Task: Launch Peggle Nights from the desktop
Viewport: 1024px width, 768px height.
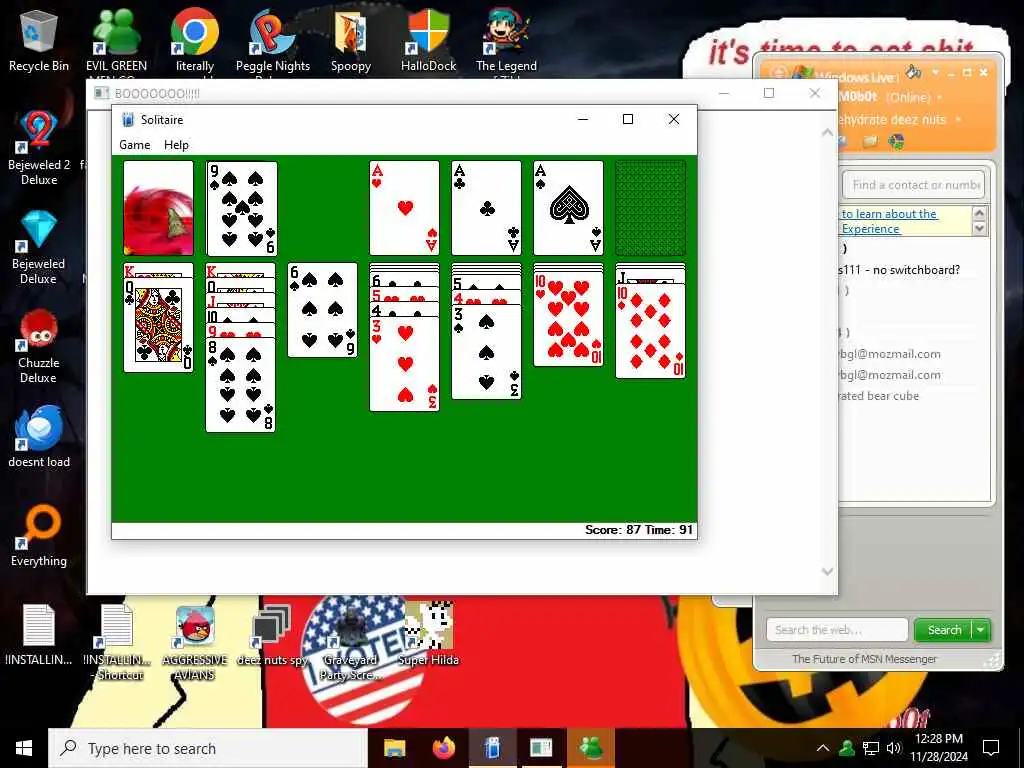Action: [x=273, y=40]
